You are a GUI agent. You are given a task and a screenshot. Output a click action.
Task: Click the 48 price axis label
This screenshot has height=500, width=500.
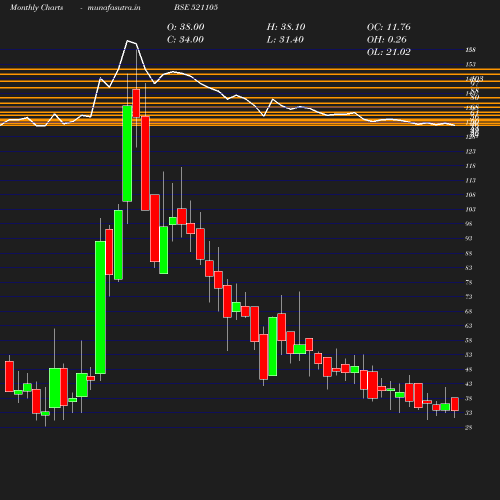click(469, 370)
